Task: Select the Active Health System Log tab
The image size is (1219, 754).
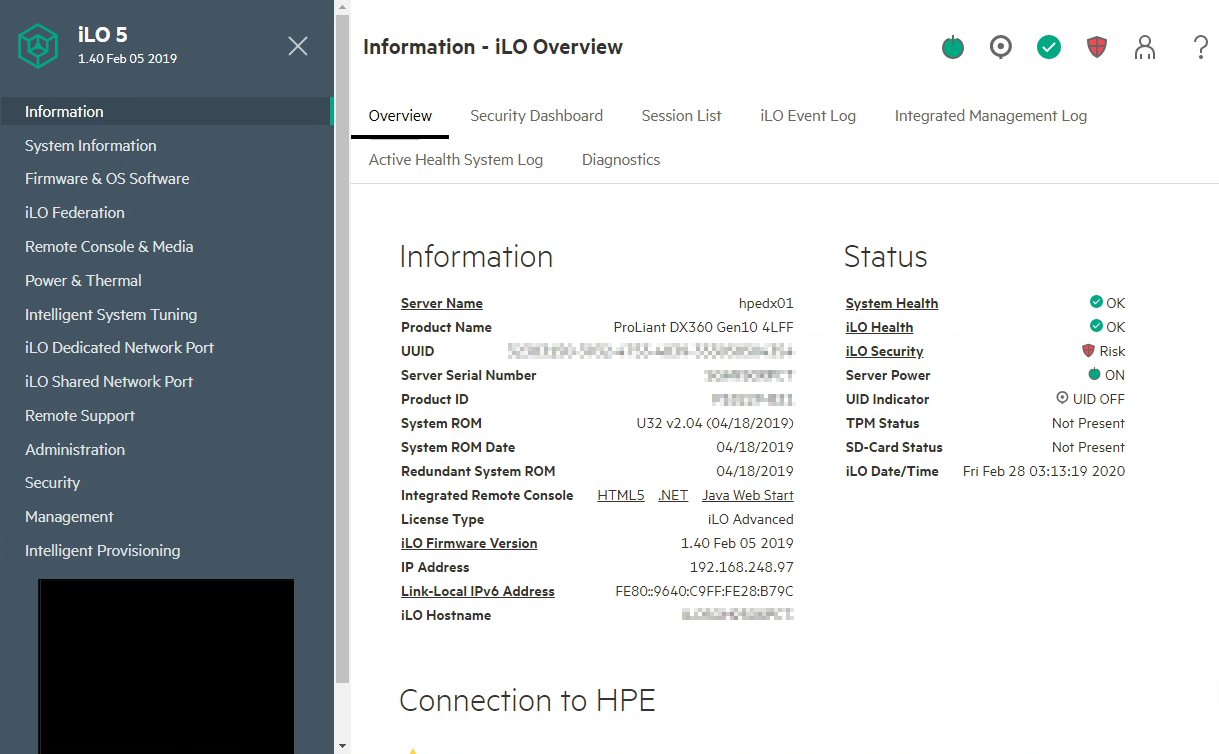Action: pos(456,160)
